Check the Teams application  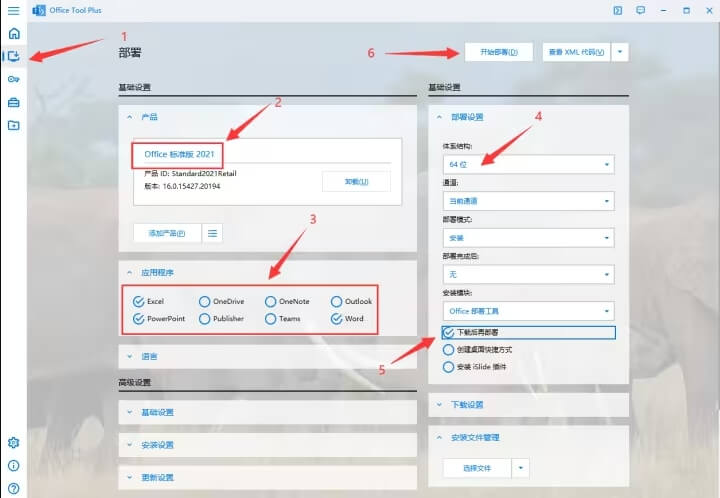click(283, 319)
